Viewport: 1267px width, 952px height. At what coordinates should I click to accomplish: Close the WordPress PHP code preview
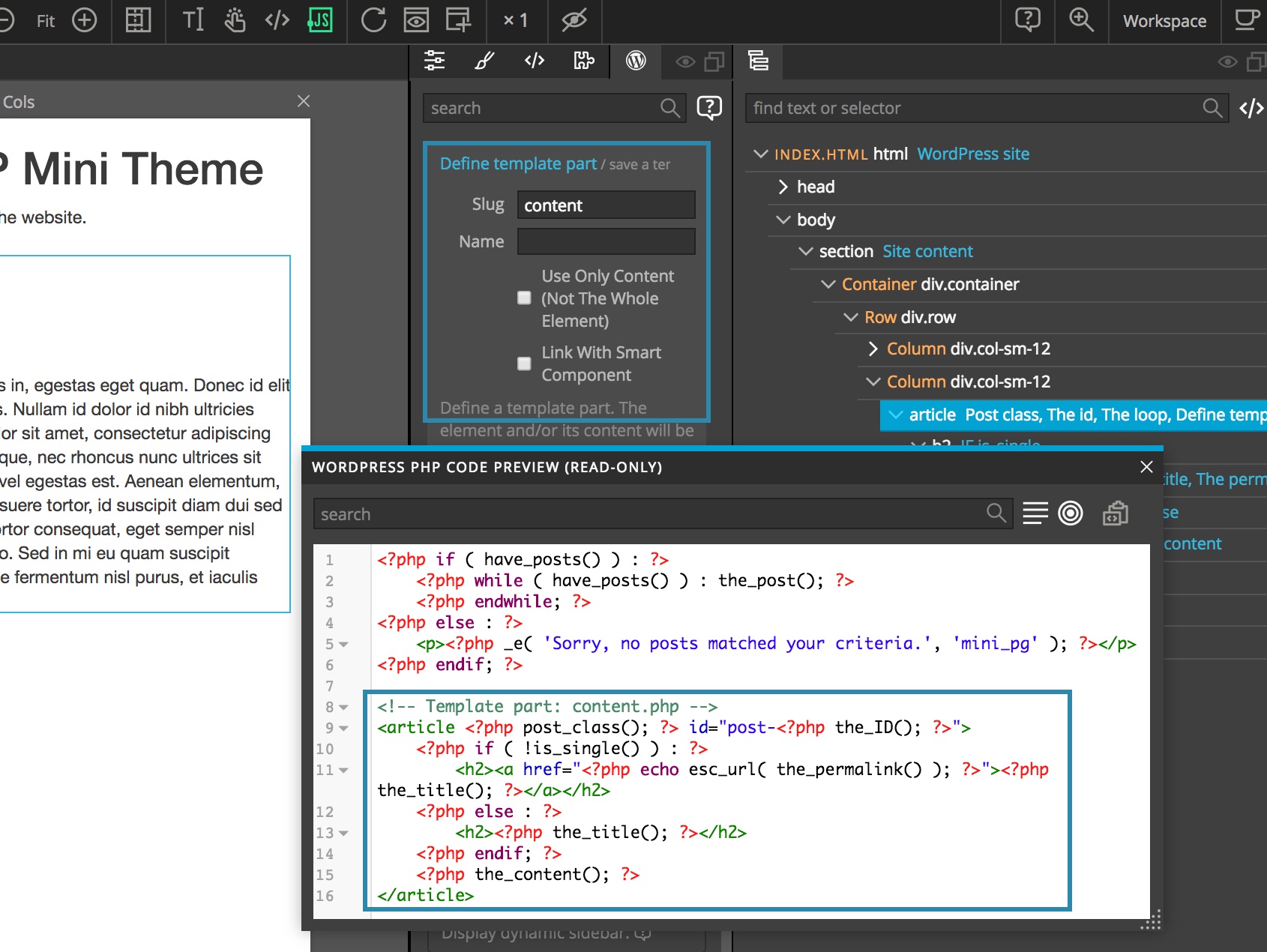(1146, 467)
